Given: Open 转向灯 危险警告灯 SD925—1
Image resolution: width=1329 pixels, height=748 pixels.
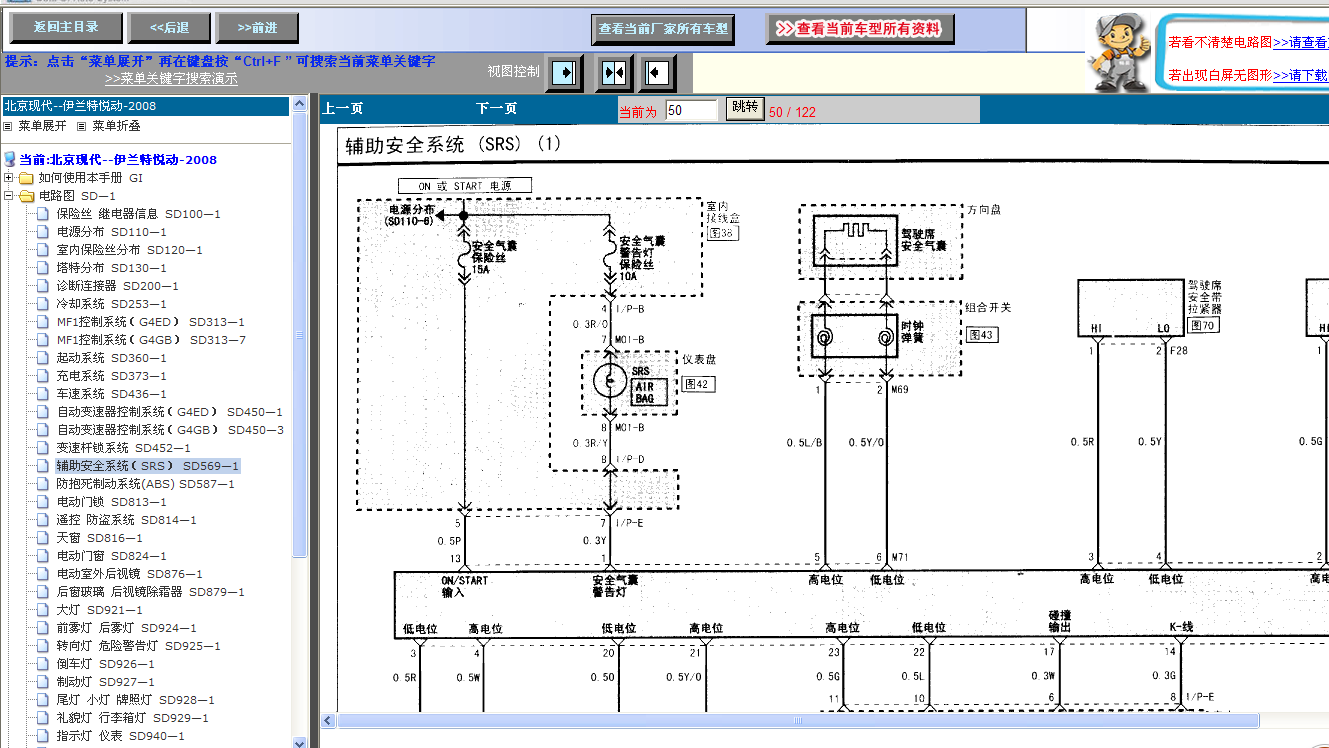Looking at the screenshot, I should click(139, 646).
